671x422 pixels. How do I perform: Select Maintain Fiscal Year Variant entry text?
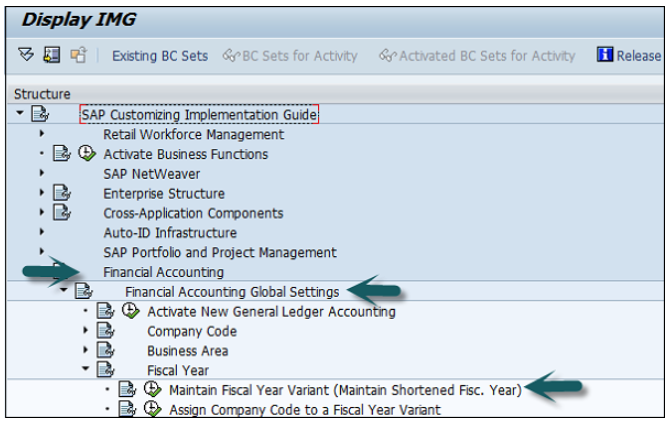(x=345, y=390)
